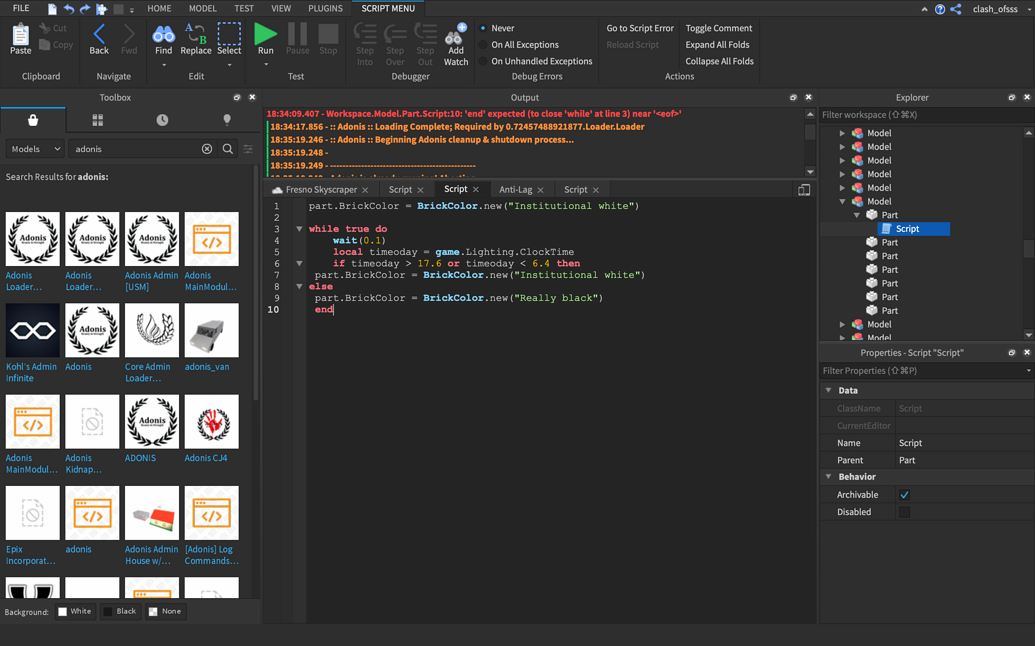Collapse the Behavior properties section
1035x646 pixels.
pos(828,476)
